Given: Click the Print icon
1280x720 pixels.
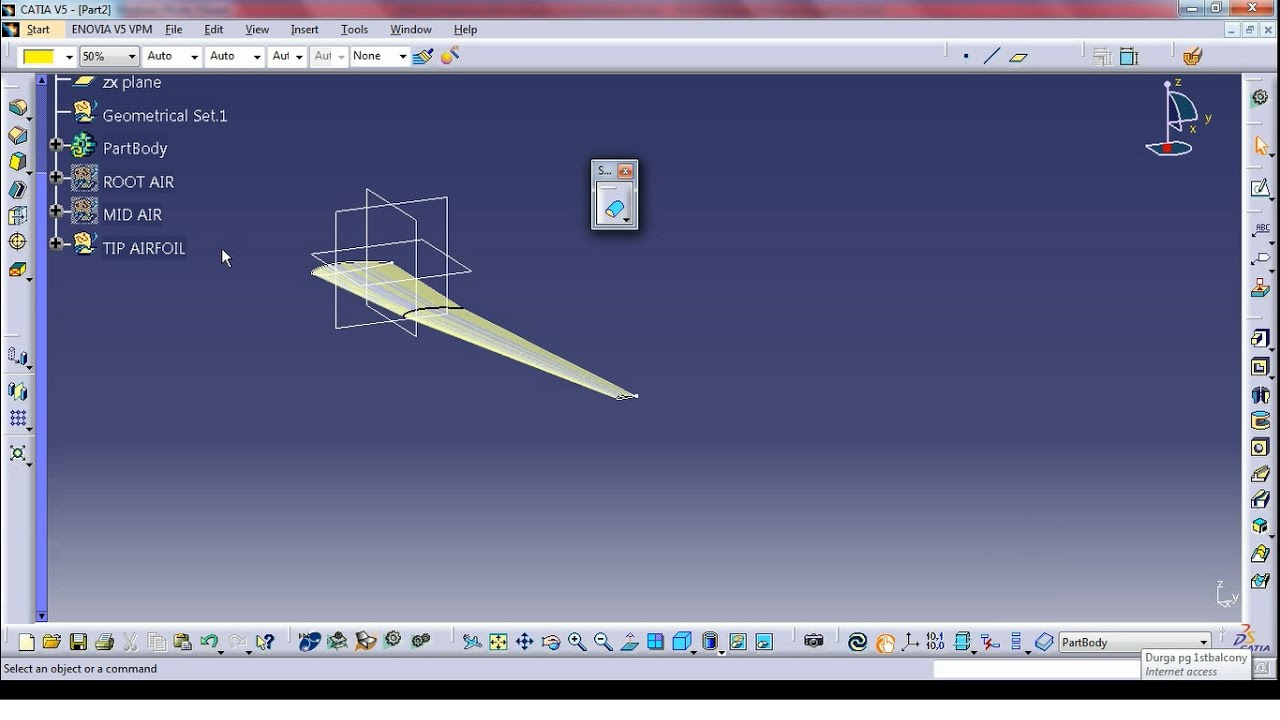Looking at the screenshot, I should click(x=104, y=642).
